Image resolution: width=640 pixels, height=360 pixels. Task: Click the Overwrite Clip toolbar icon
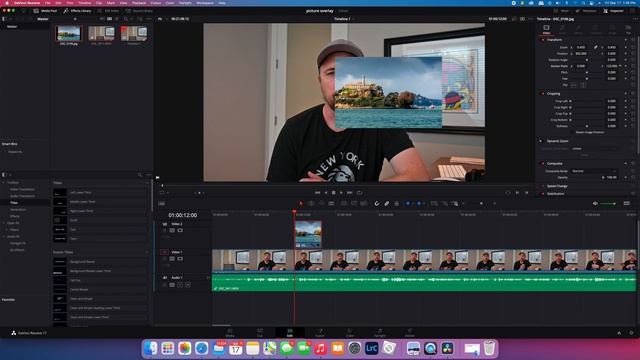[354, 203]
